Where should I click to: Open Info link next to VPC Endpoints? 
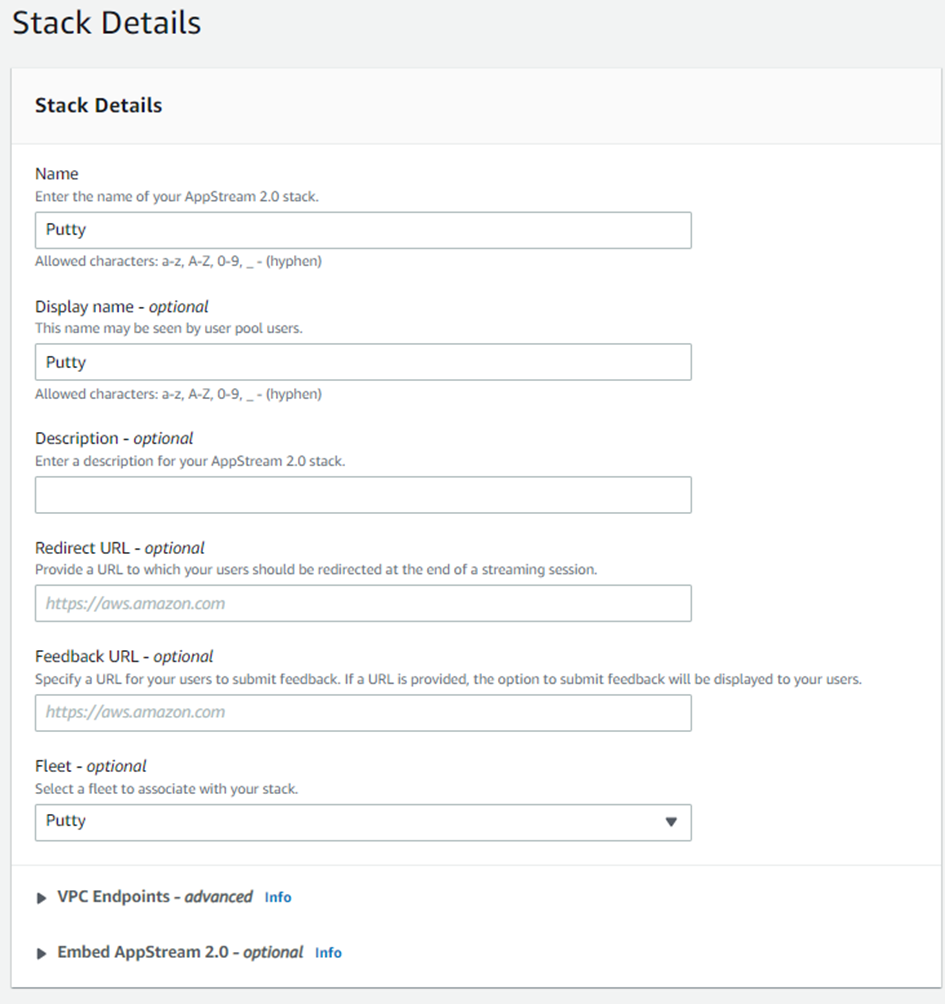pyautogui.click(x=278, y=898)
